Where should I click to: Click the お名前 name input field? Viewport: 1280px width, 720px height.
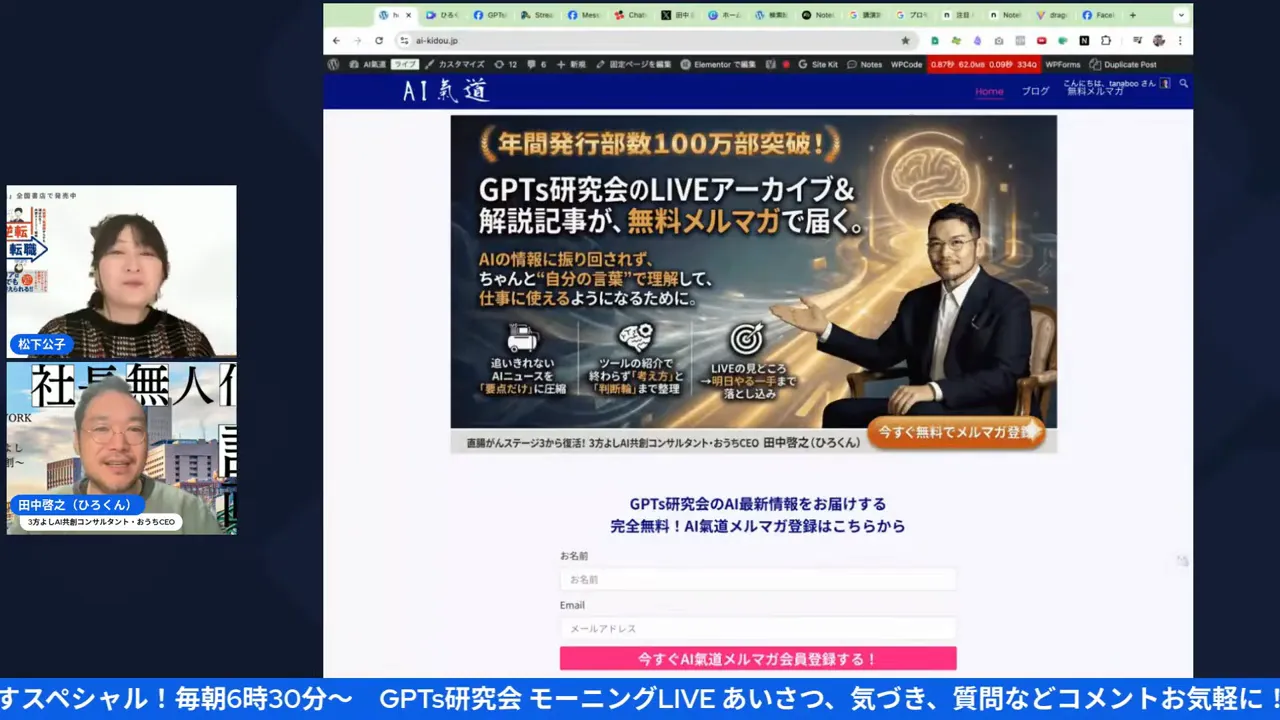click(757, 579)
